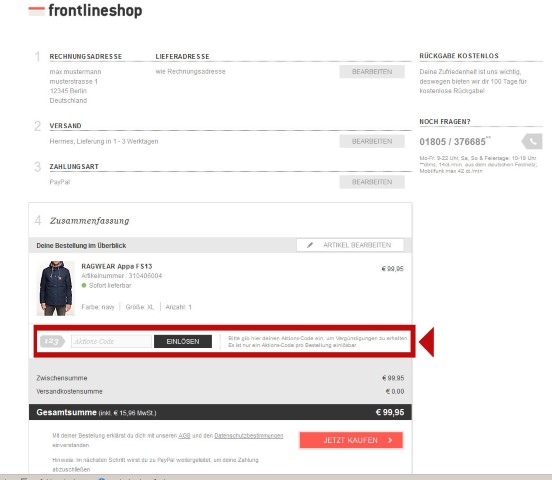Viewport: 552px width, 480px height.
Task: Click the RAGWEAR Appa FS13 product title
Action: point(117,266)
